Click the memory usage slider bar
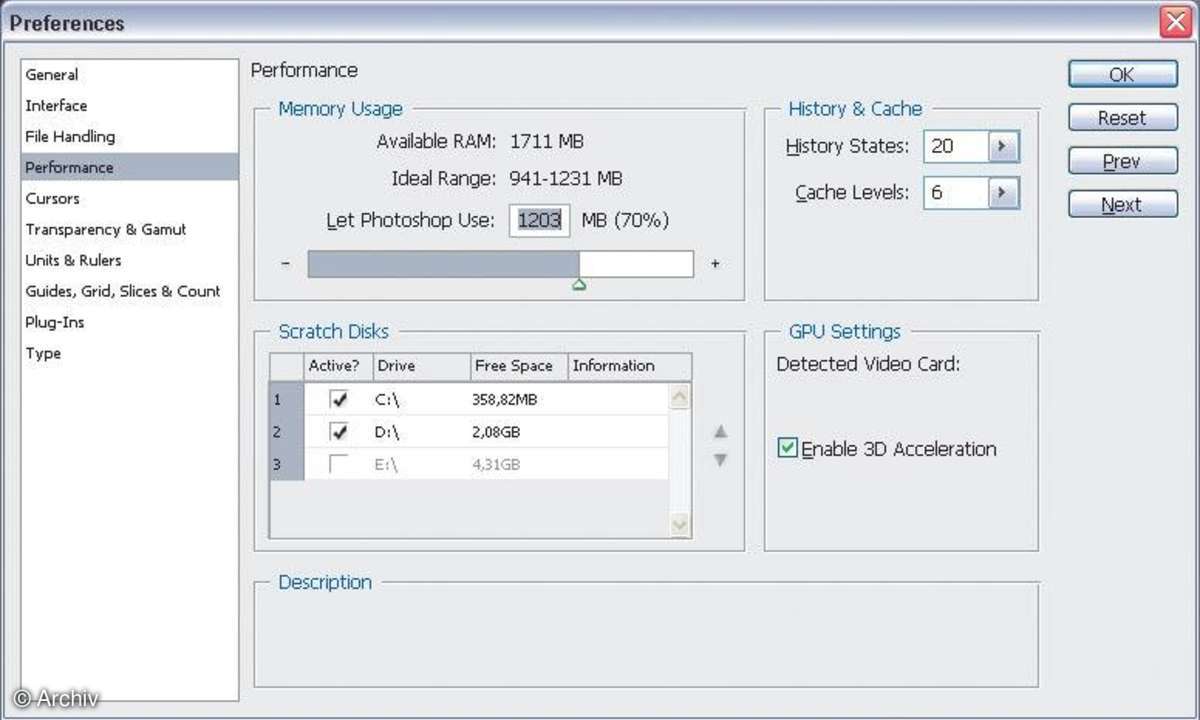Viewport: 1200px width, 720px height. point(500,264)
